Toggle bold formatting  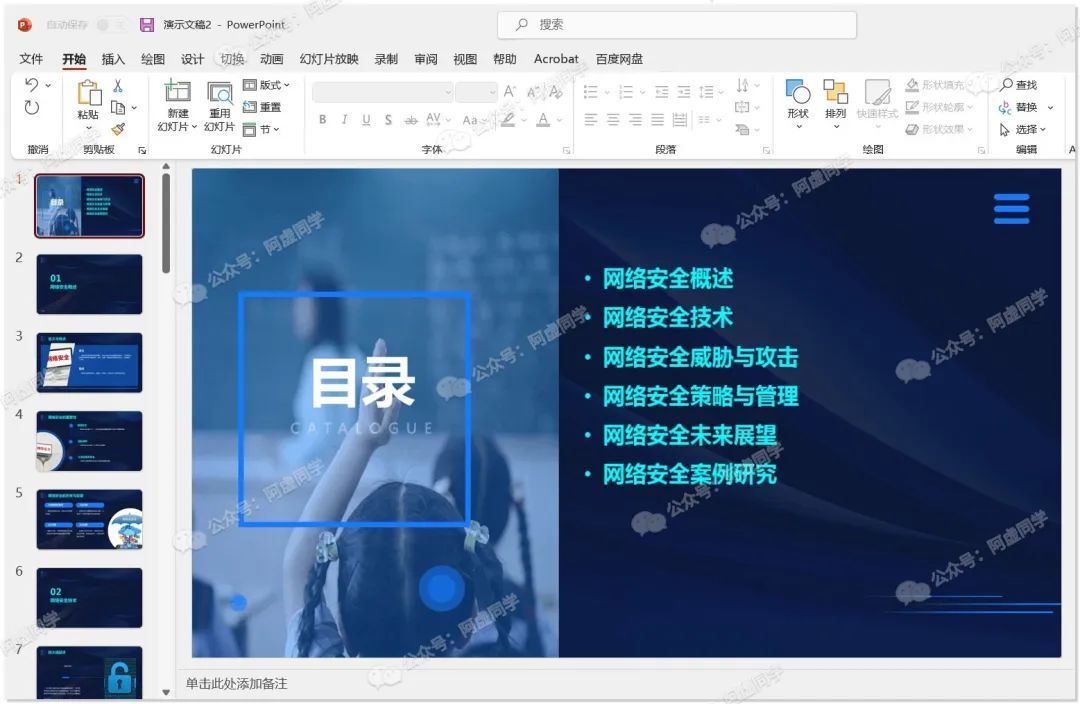pyautogui.click(x=322, y=120)
